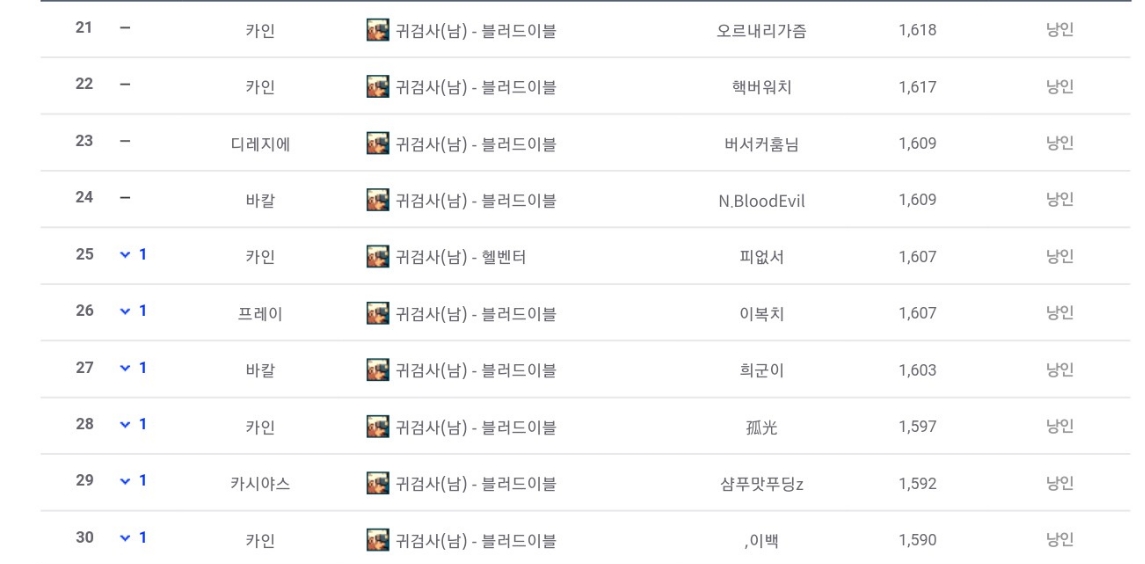Open the character name 오르내리가즘
1145x564 pixels.
[762, 31]
